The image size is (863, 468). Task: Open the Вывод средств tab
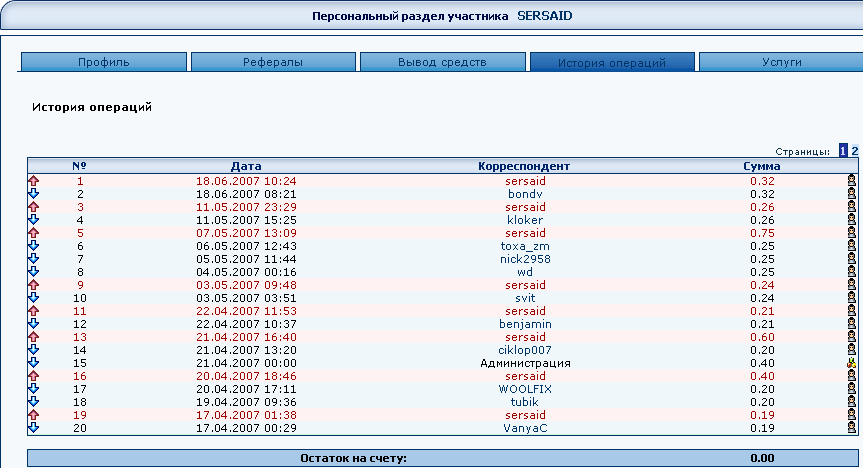(442, 62)
